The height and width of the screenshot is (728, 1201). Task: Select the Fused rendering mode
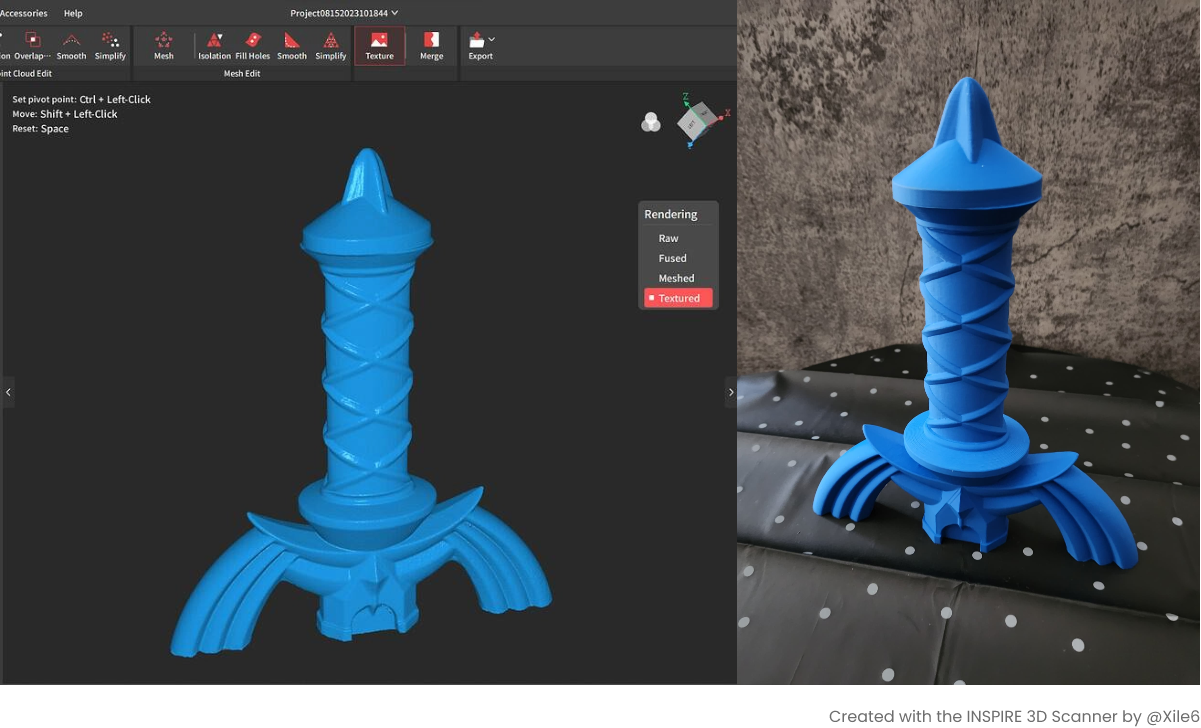[x=672, y=258]
